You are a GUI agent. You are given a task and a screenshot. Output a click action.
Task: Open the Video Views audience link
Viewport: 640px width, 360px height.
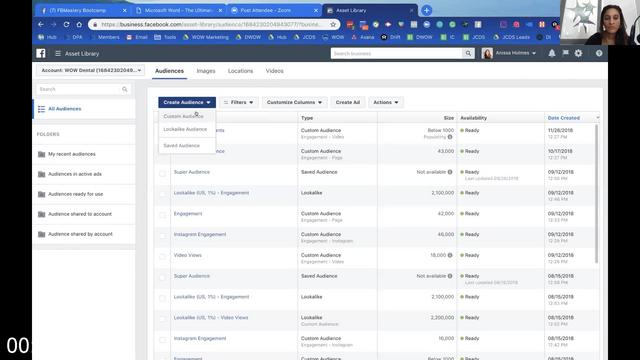click(187, 255)
